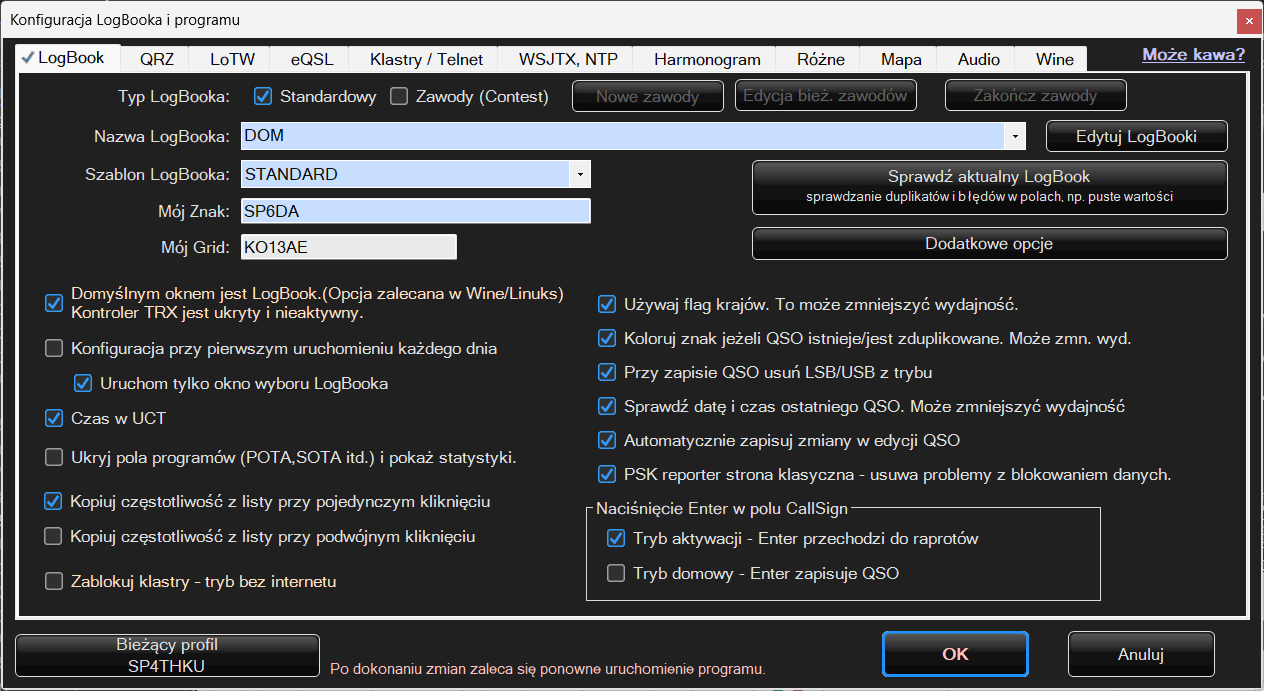The height and width of the screenshot is (691, 1264).
Task: Click the Może kawa? link
Action: [x=1193, y=55]
